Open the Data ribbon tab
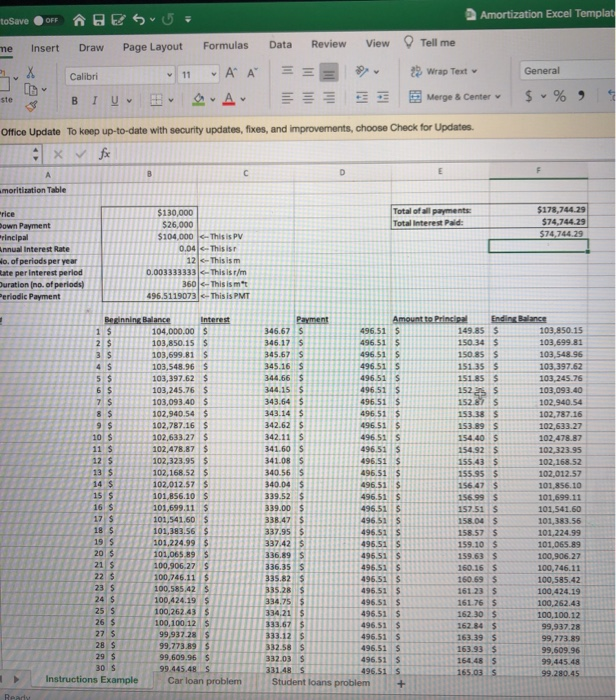Viewport: 616px width, 700px height. coord(280,45)
